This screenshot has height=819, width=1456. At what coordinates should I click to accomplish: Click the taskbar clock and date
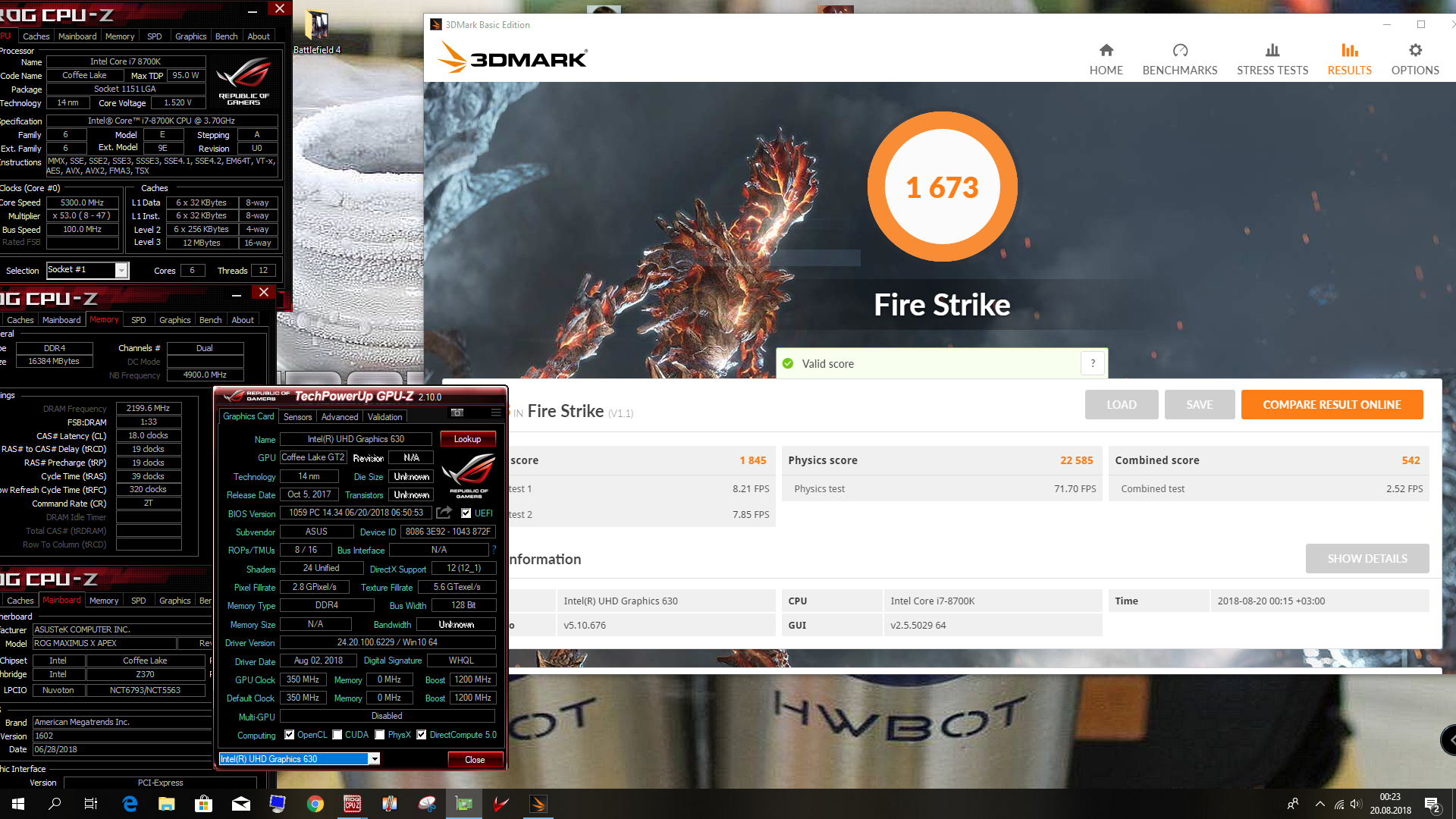(x=1390, y=804)
